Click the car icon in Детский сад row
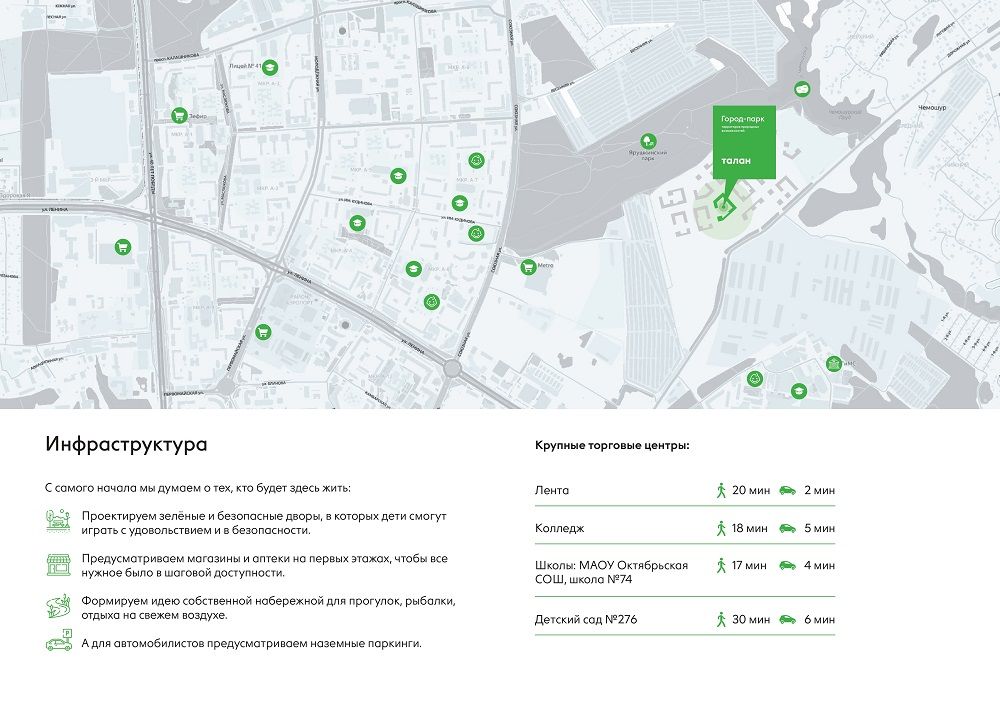Image resolution: width=1000 pixels, height=710 pixels. click(x=787, y=620)
